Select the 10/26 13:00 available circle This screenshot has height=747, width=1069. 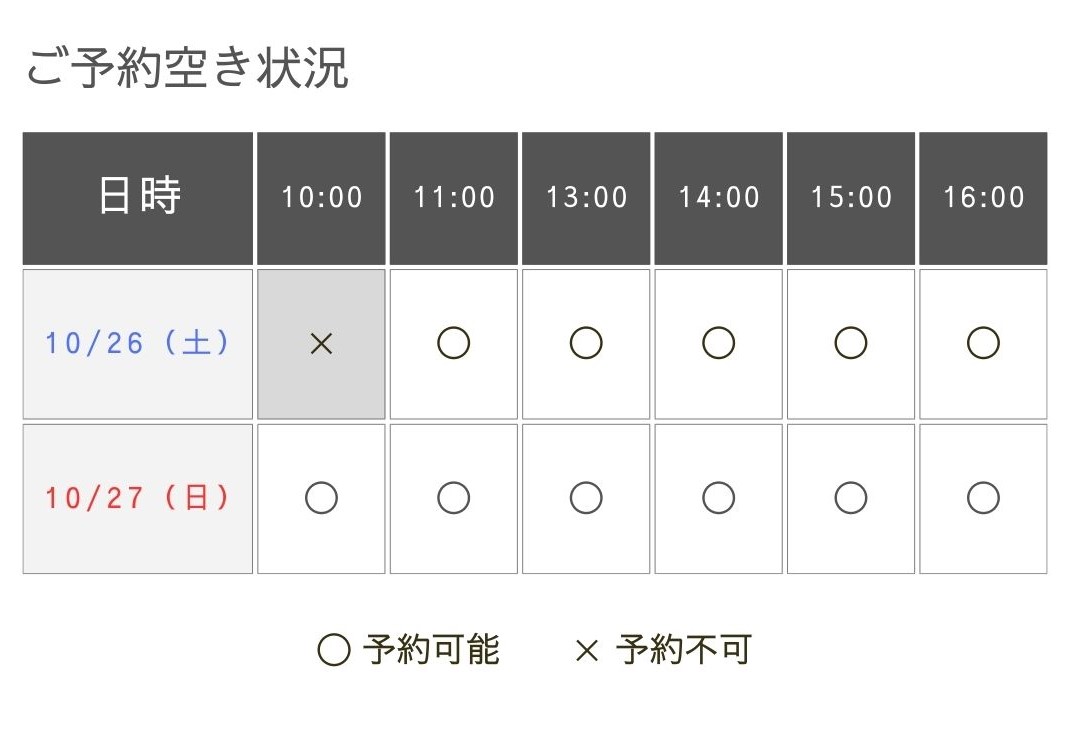586,344
